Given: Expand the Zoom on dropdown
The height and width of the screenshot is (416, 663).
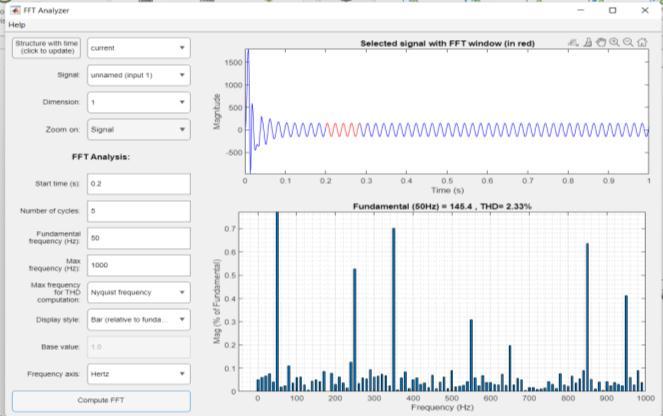Looking at the screenshot, I should click(139, 129).
